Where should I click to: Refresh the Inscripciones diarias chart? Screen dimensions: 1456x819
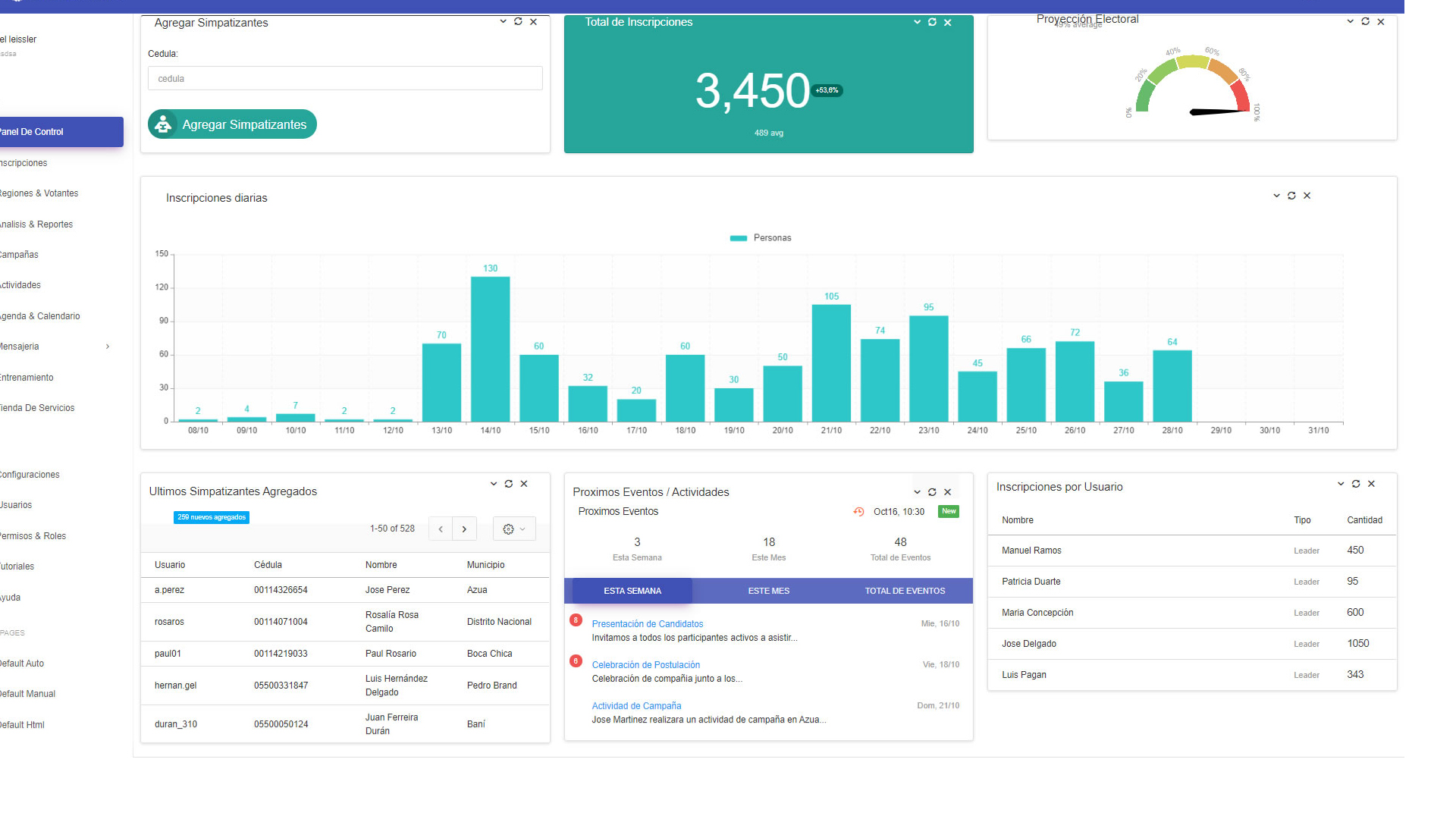(1291, 196)
